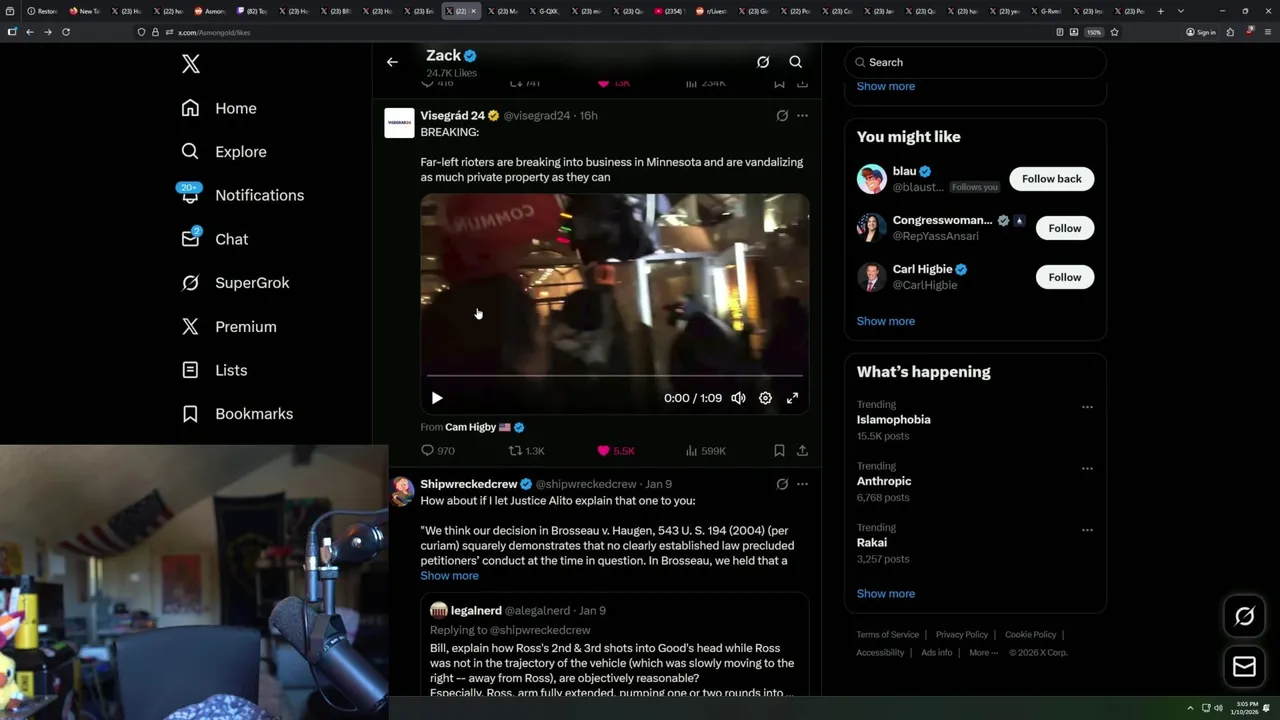Open Terms of Service link
The width and height of the screenshot is (1280, 720).
tap(887, 635)
